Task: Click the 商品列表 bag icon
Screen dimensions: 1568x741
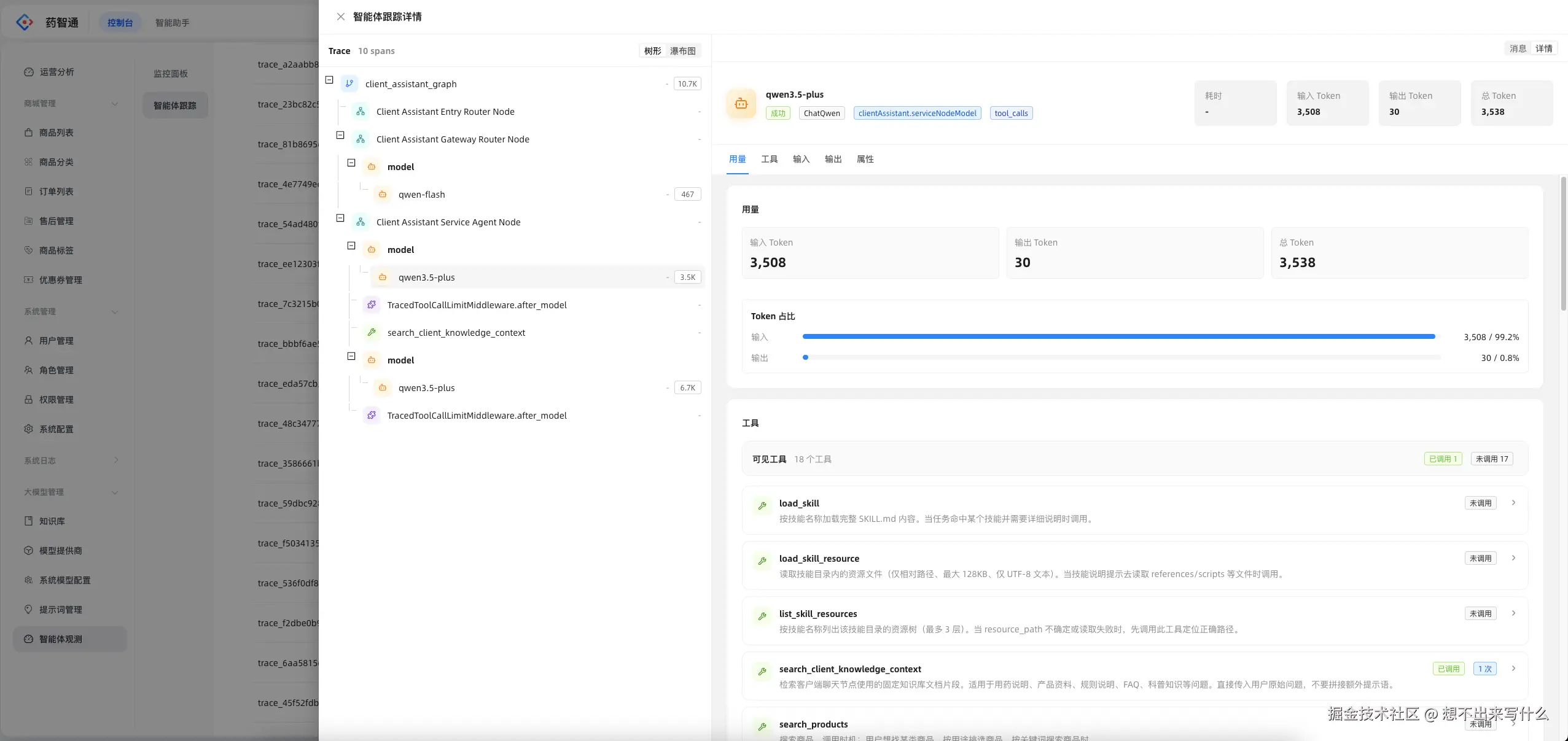Action: coord(28,133)
